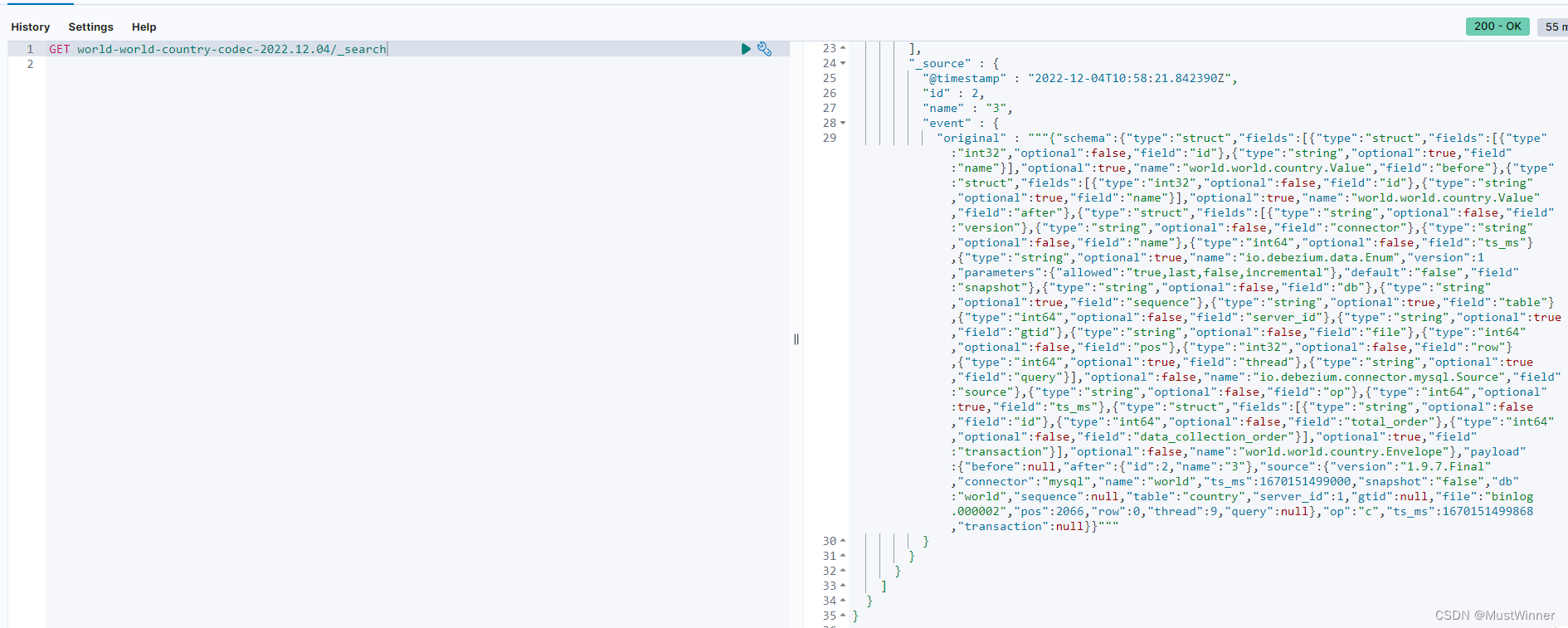Click the @timestamp value in response
1568x628 pixels.
1129,78
